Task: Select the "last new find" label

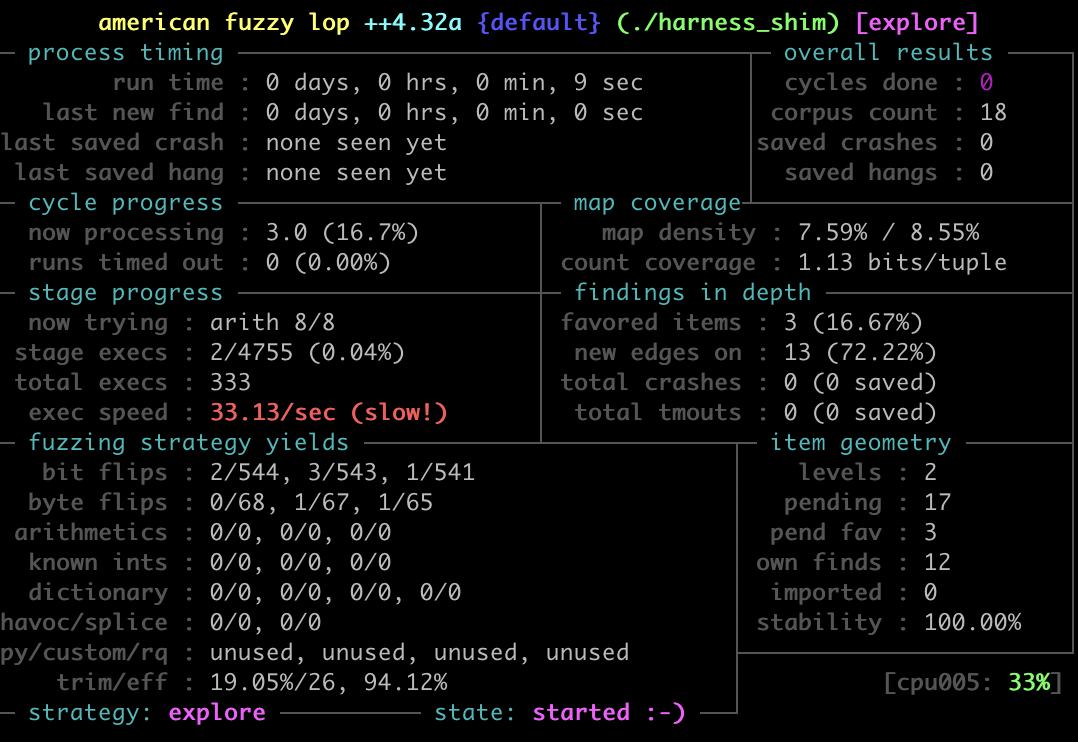Action: pos(133,113)
